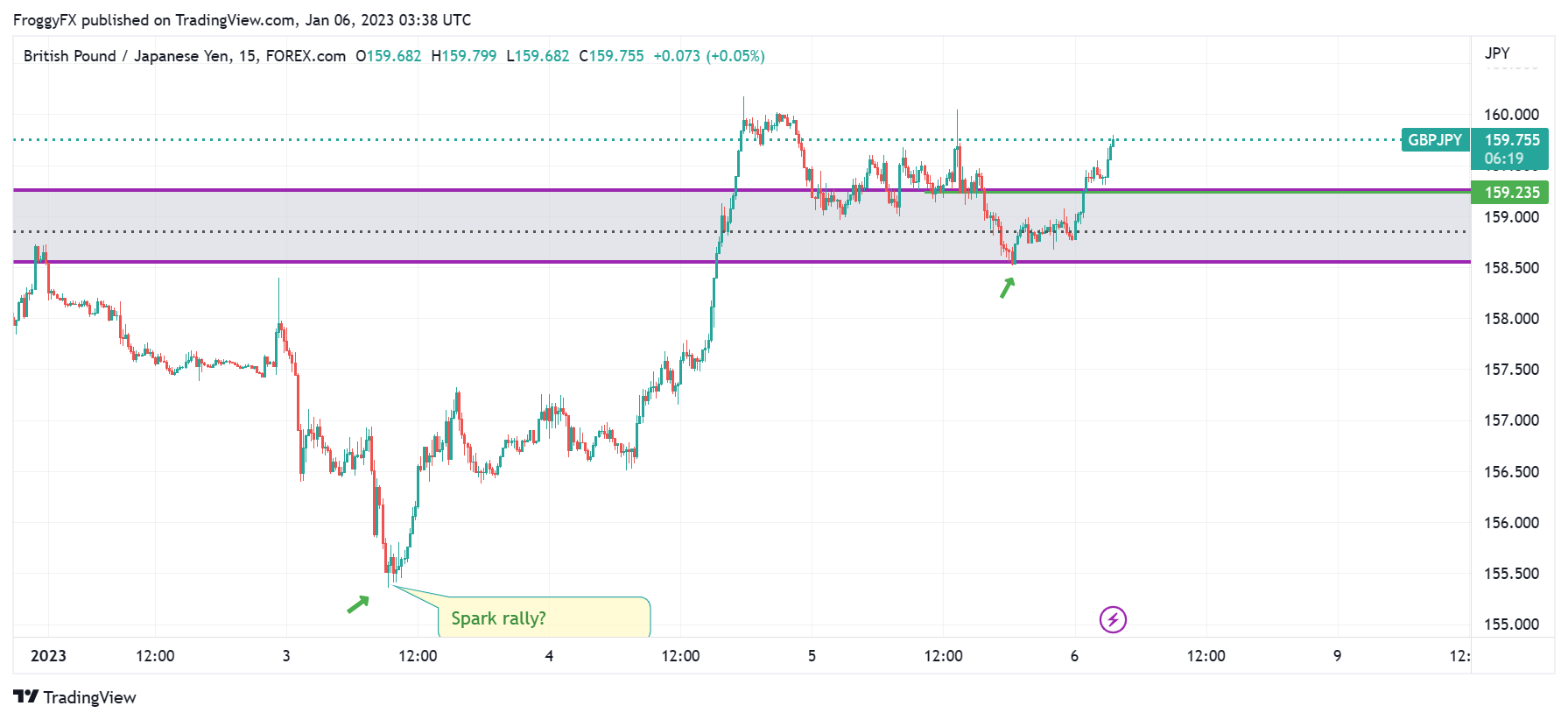Click the date label 3 on time axis
The height and width of the screenshot is (720, 1568).
[286, 656]
